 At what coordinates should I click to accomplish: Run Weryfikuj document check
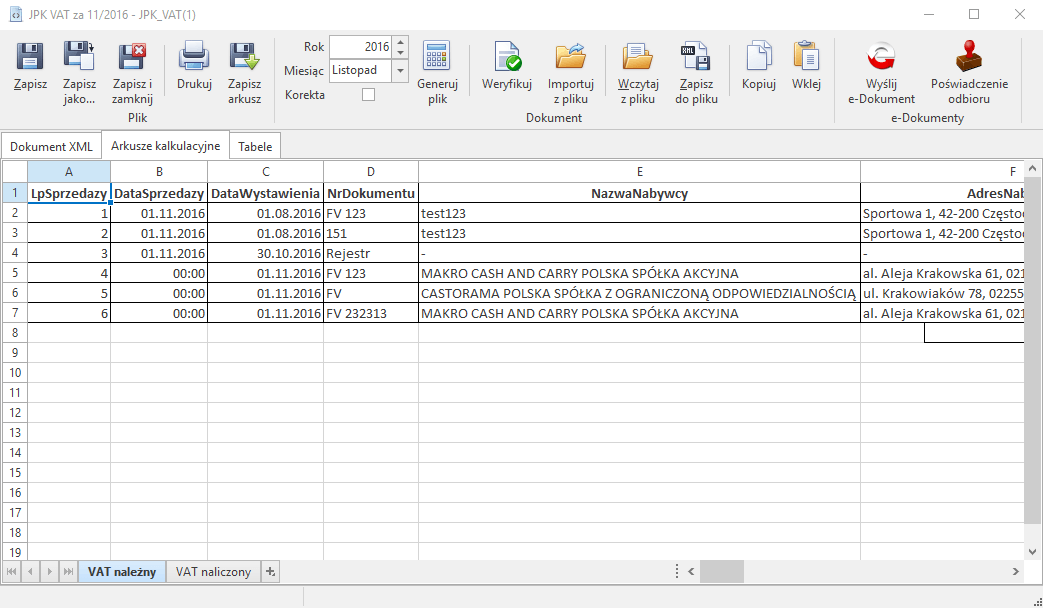(x=507, y=58)
